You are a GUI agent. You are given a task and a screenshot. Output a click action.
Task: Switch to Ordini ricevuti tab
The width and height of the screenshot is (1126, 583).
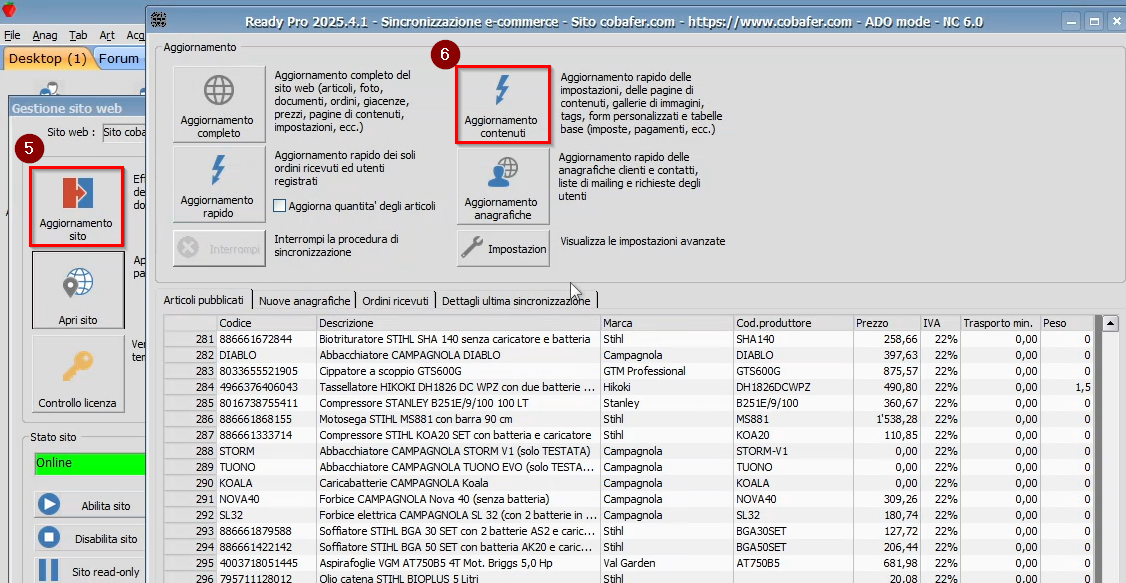coord(396,301)
